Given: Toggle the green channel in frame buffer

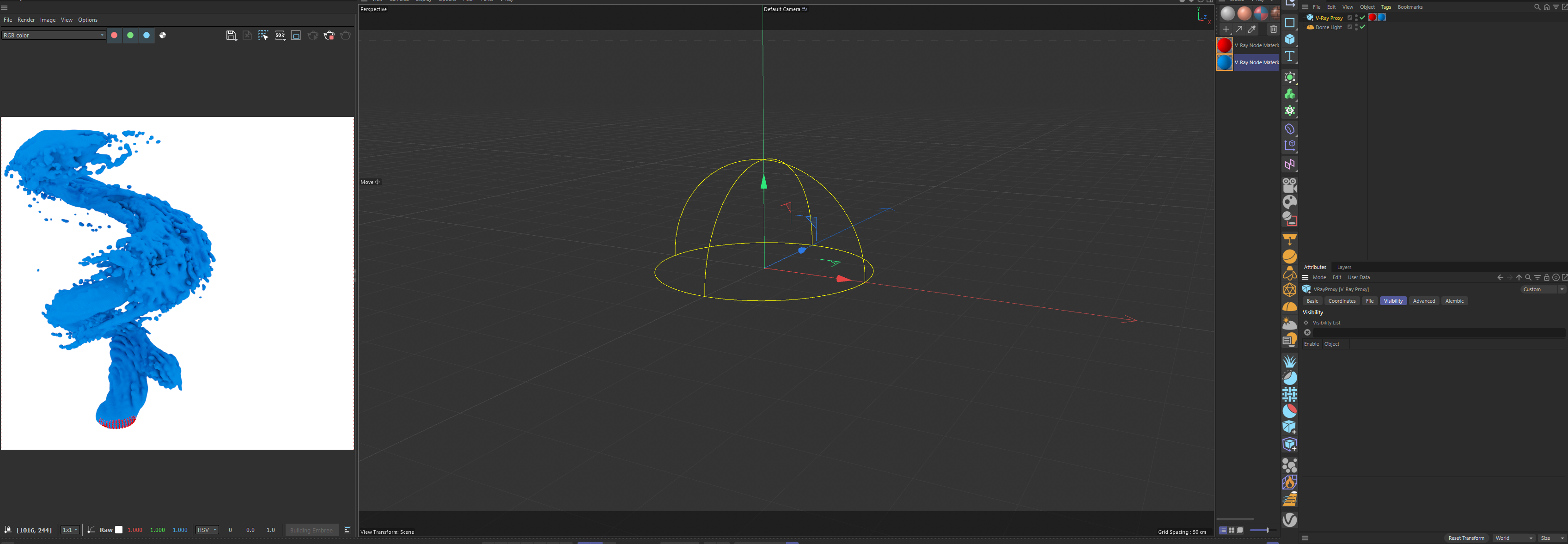Looking at the screenshot, I should [x=130, y=35].
